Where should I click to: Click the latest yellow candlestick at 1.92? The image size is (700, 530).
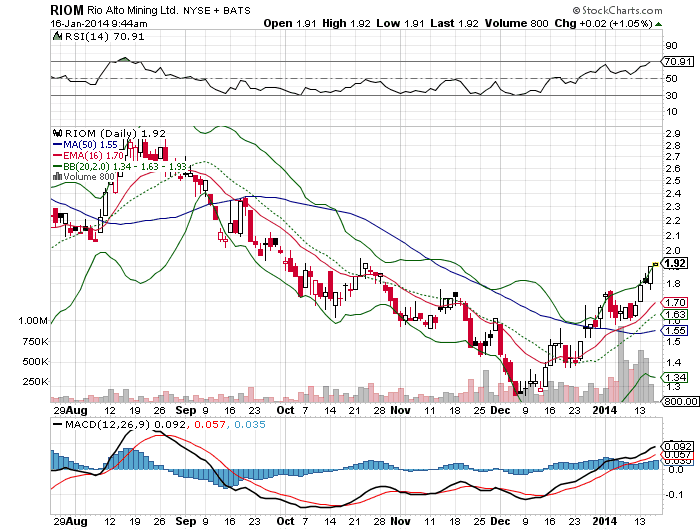[655, 264]
